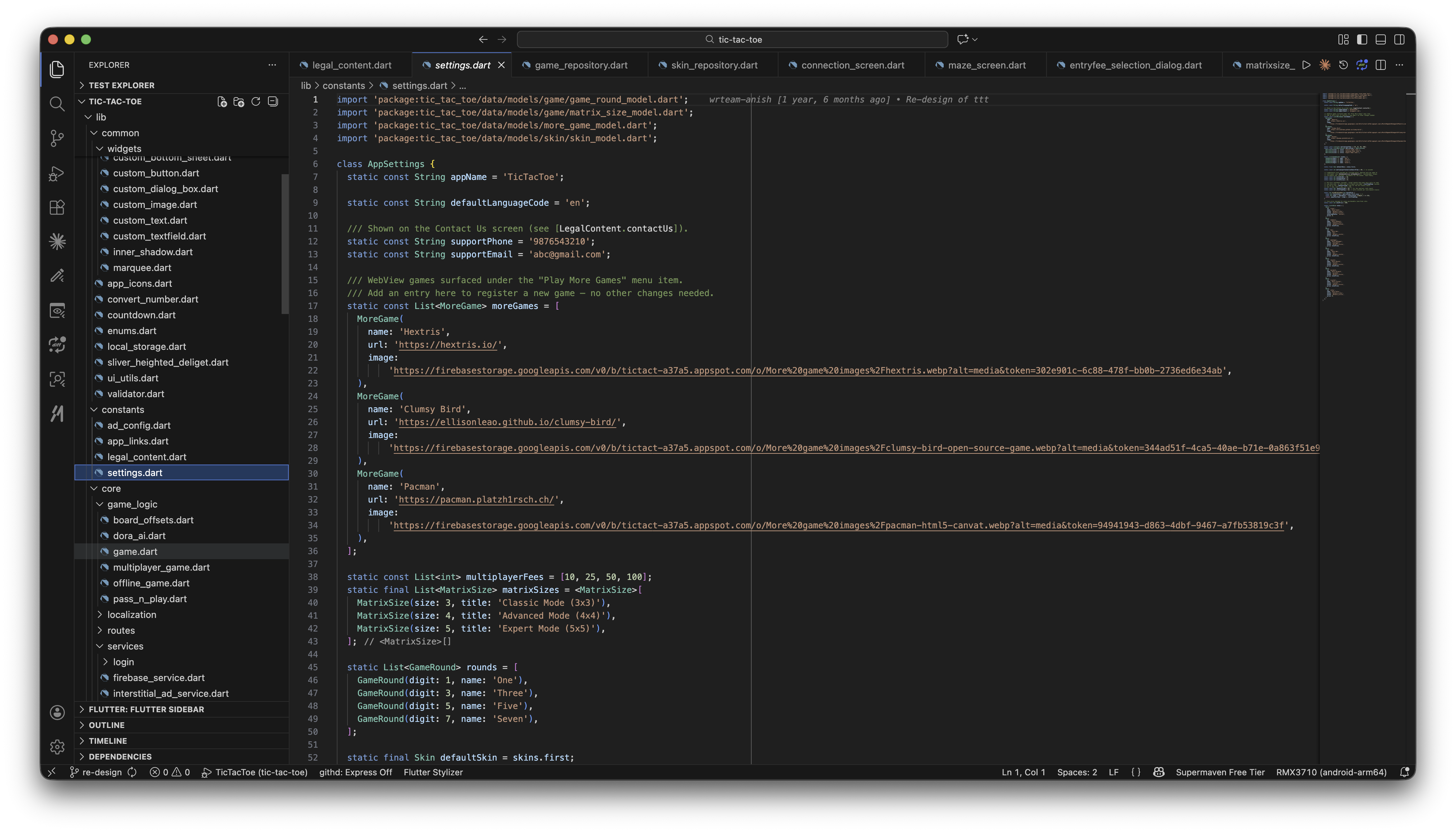Switch to entryfee_selection_dialog.dart tab

(1135, 65)
